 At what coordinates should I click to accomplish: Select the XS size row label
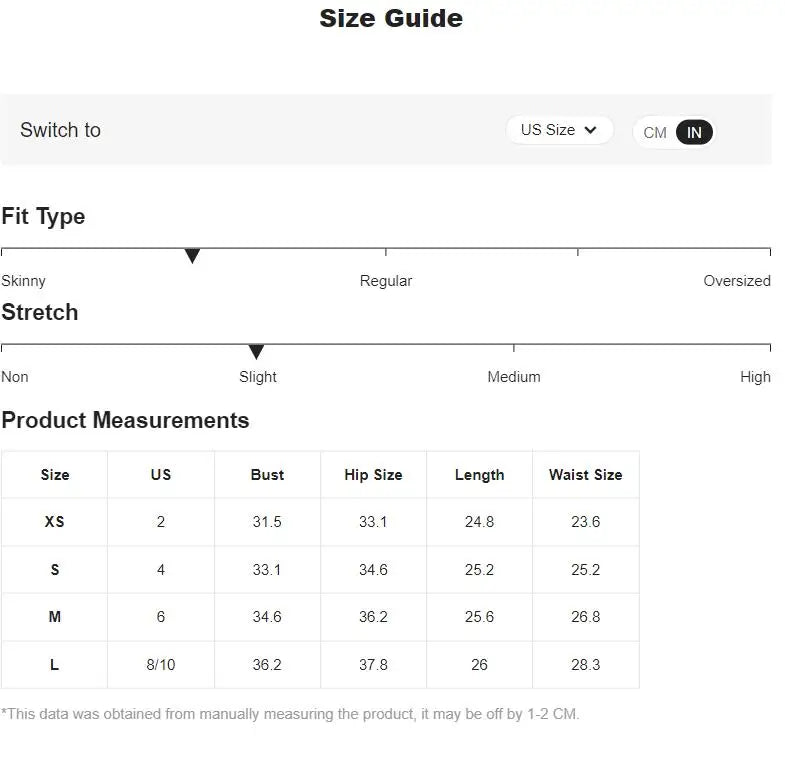(55, 522)
